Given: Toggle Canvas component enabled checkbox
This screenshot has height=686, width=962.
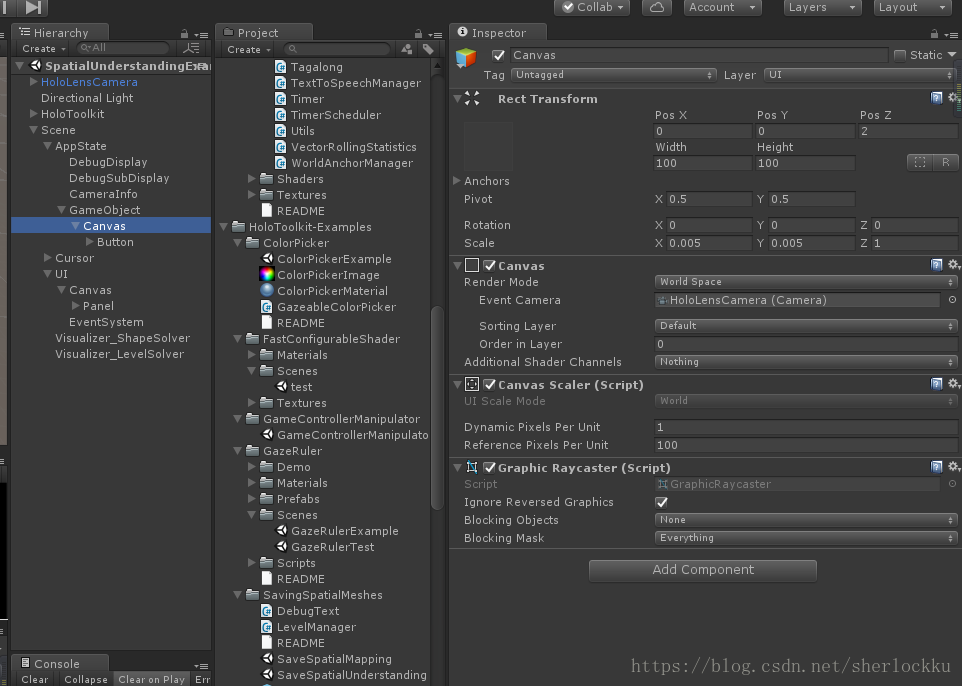Looking at the screenshot, I should [x=489, y=266].
